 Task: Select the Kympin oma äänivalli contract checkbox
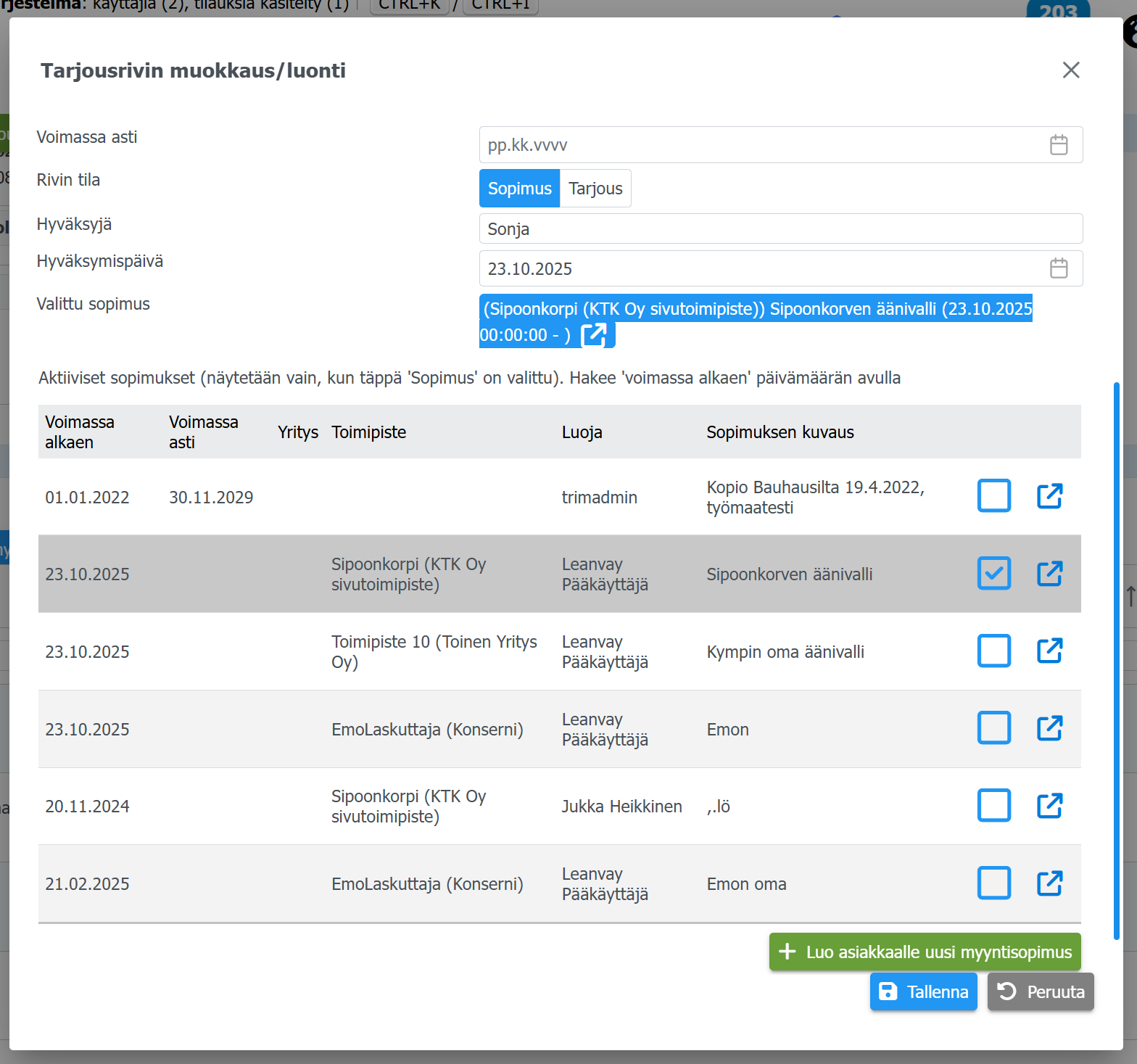tap(993, 651)
